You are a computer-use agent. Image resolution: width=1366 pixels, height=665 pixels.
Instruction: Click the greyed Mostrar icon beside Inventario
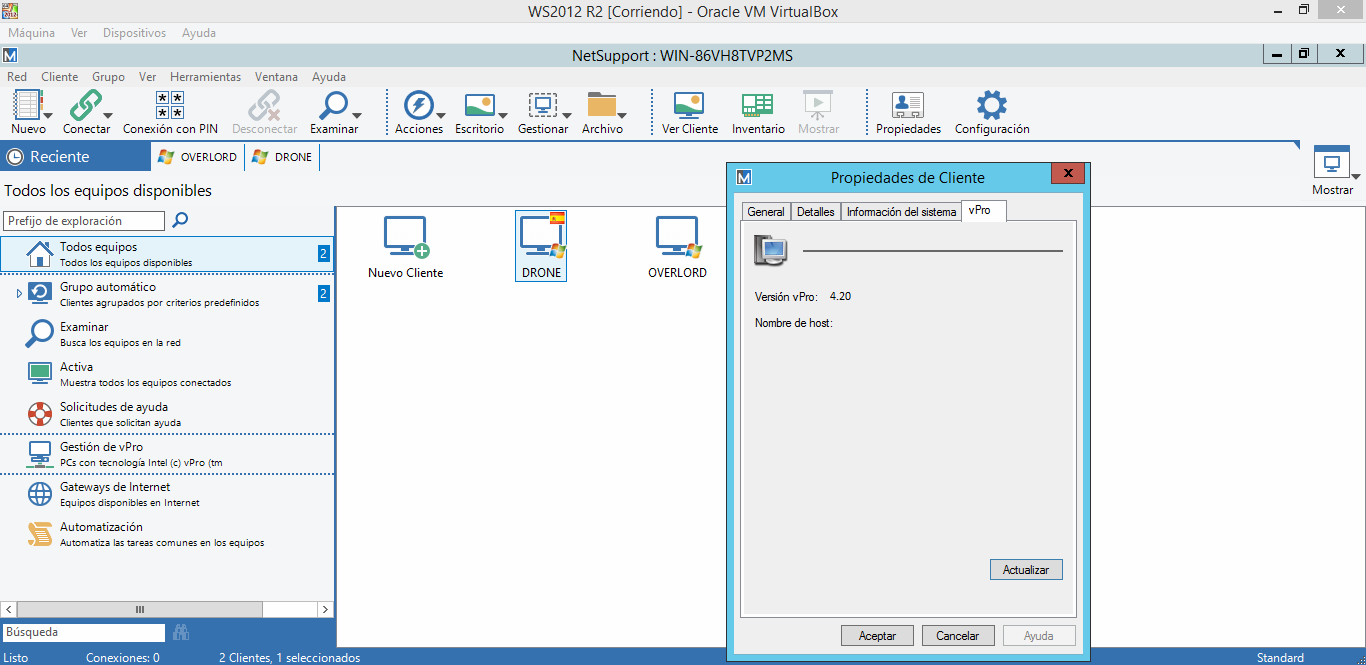(x=818, y=105)
